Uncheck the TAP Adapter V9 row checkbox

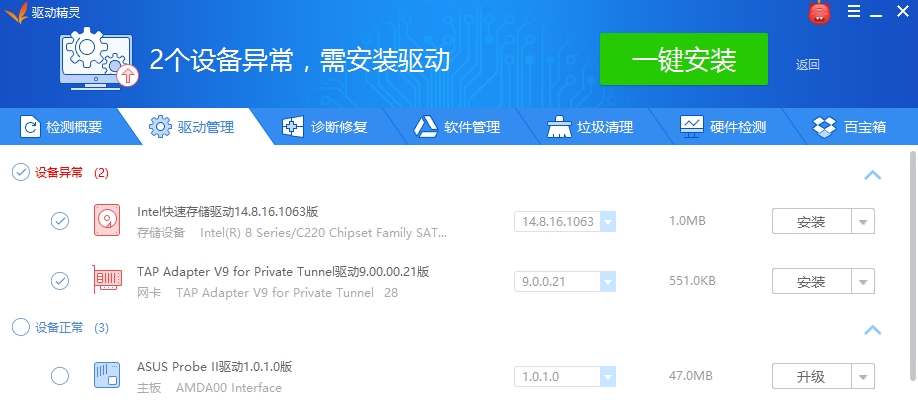pos(60,281)
